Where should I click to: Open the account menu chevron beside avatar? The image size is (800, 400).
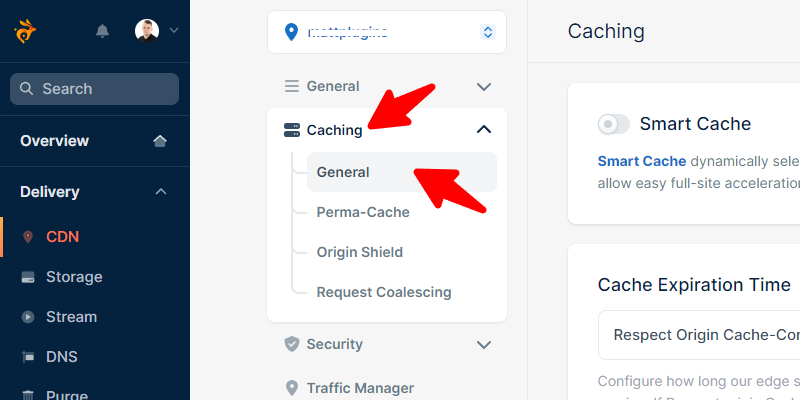tap(173, 31)
